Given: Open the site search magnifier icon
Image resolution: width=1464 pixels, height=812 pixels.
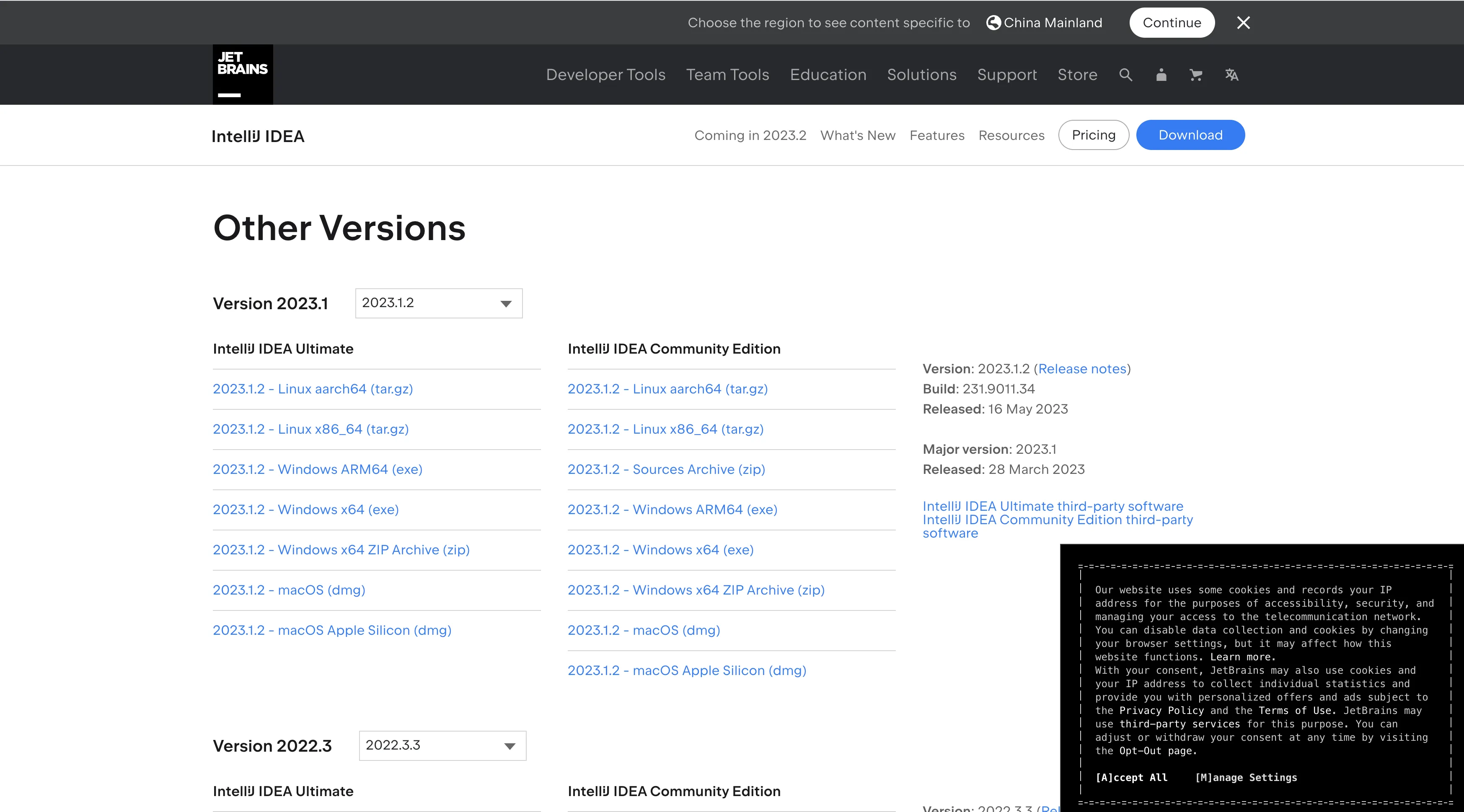Looking at the screenshot, I should (1125, 75).
